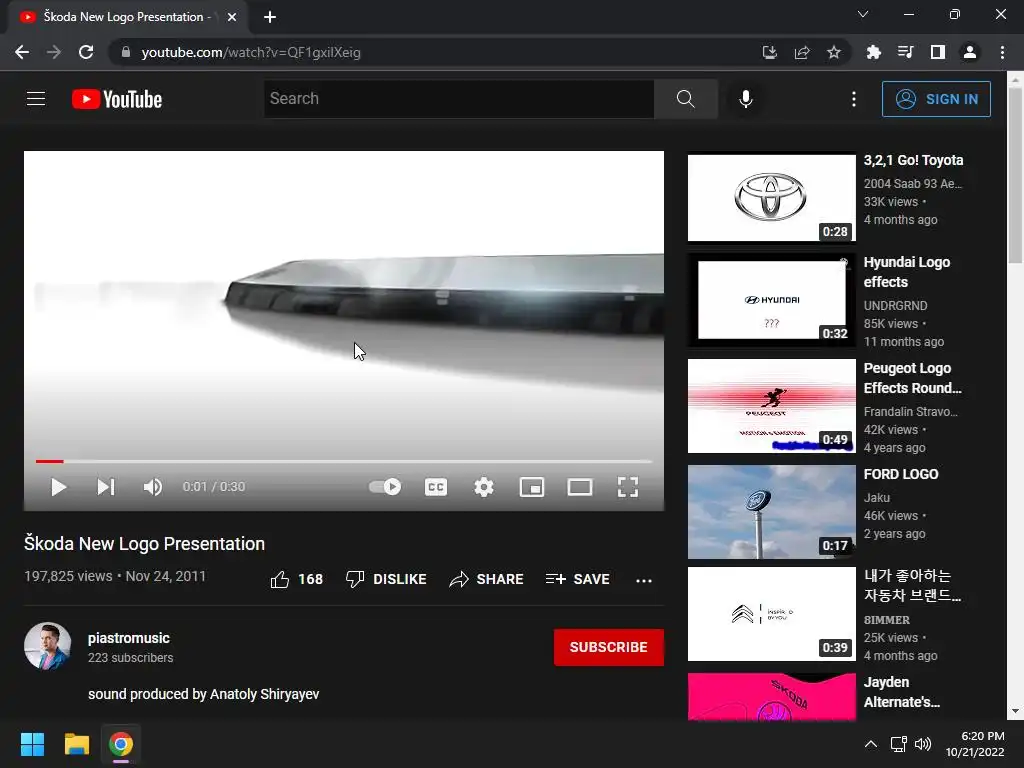Open the Peugeot Logo Effects thumbnail
The height and width of the screenshot is (768, 1024).
point(771,406)
